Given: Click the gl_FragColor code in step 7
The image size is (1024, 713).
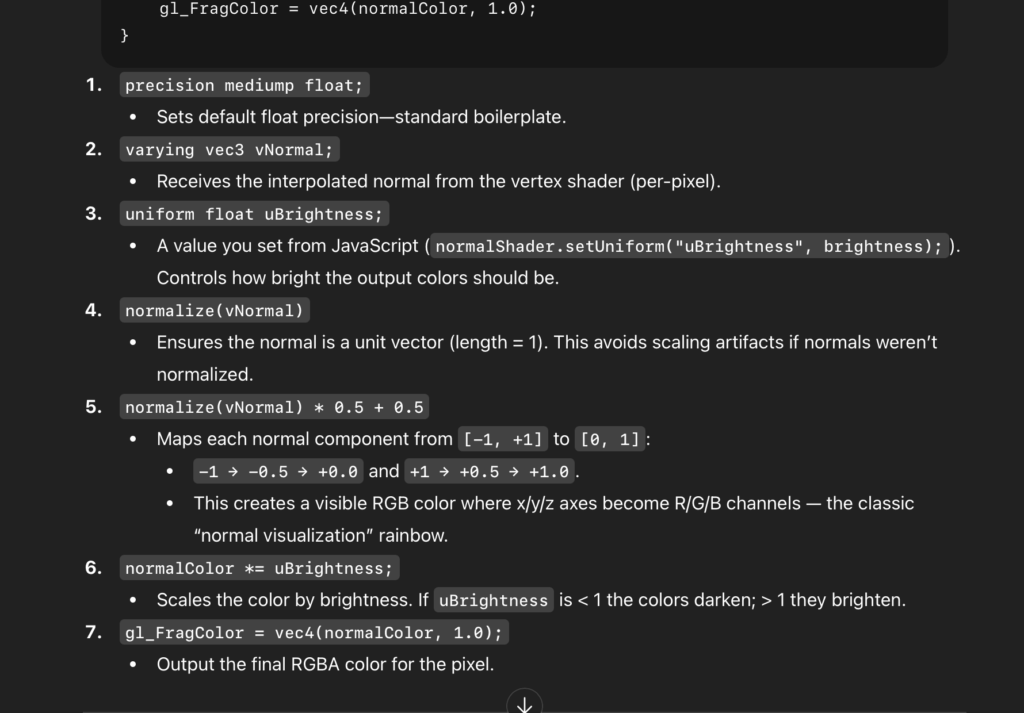Looking at the screenshot, I should [x=314, y=633].
